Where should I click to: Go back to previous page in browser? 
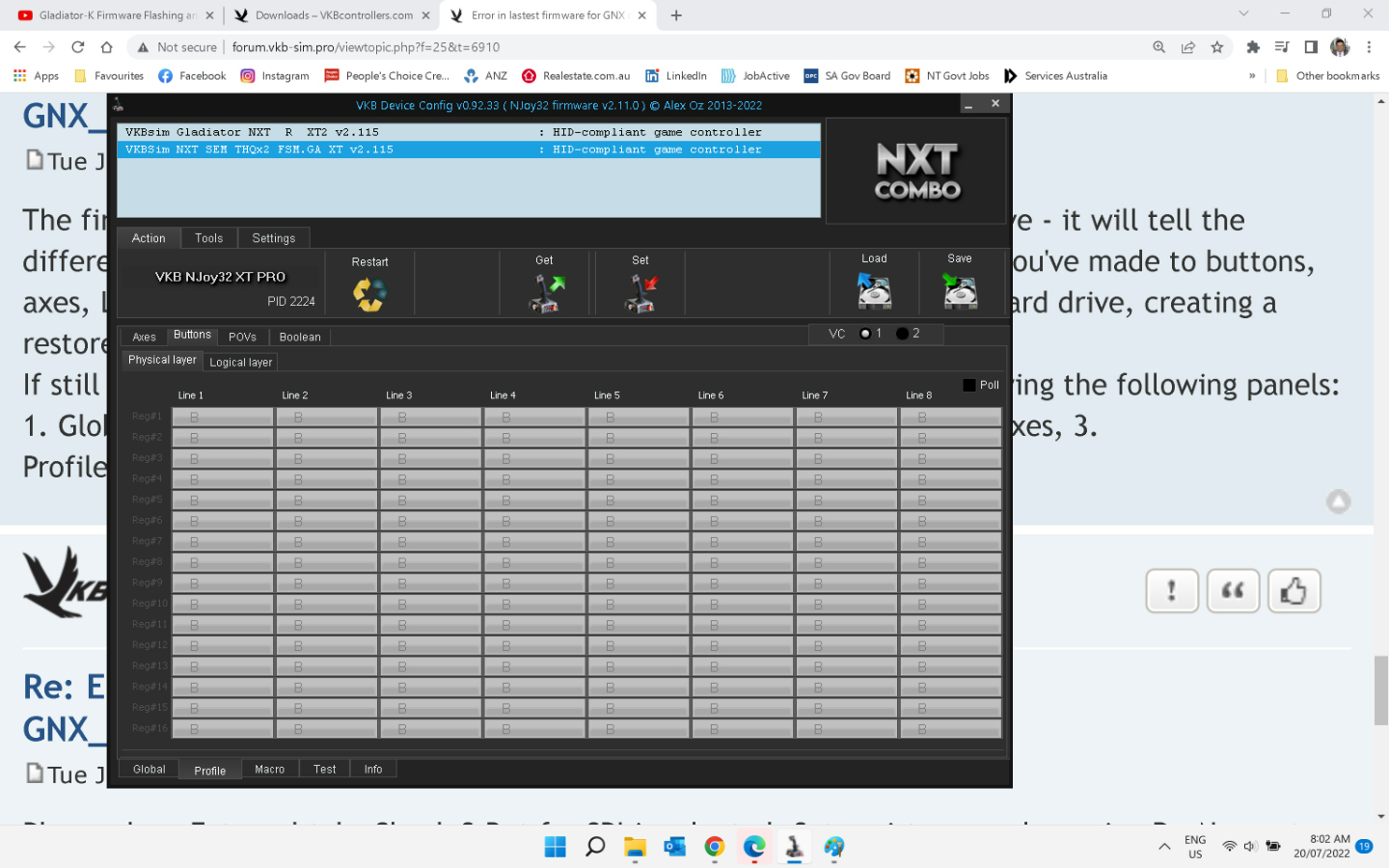pos(20,46)
